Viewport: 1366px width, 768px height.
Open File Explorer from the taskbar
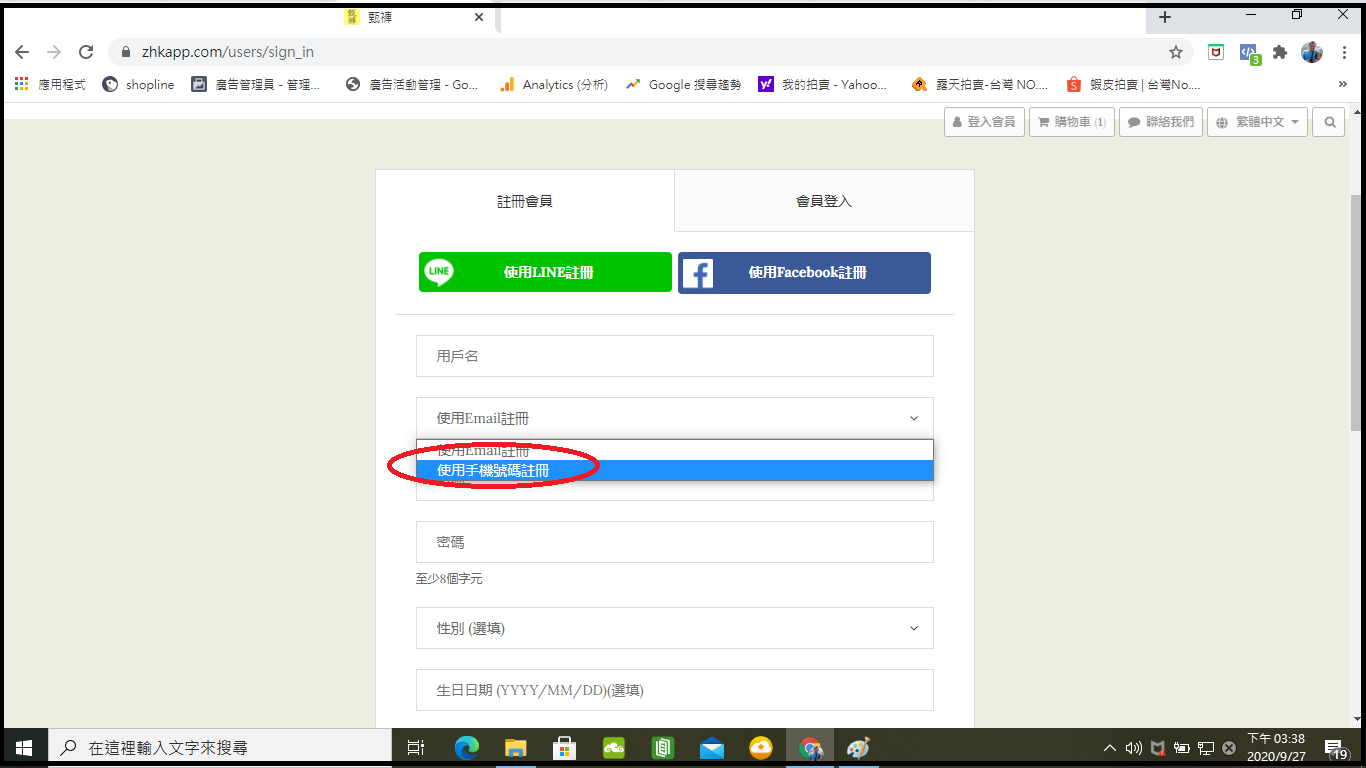tap(515, 747)
